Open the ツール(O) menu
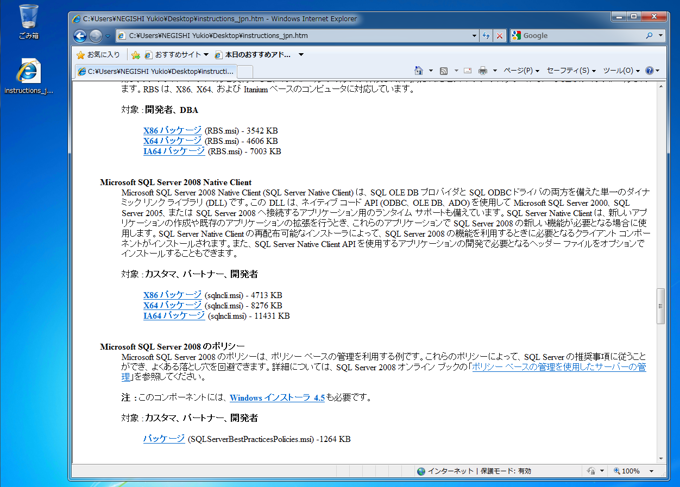The width and height of the screenshot is (680, 487). [621, 71]
